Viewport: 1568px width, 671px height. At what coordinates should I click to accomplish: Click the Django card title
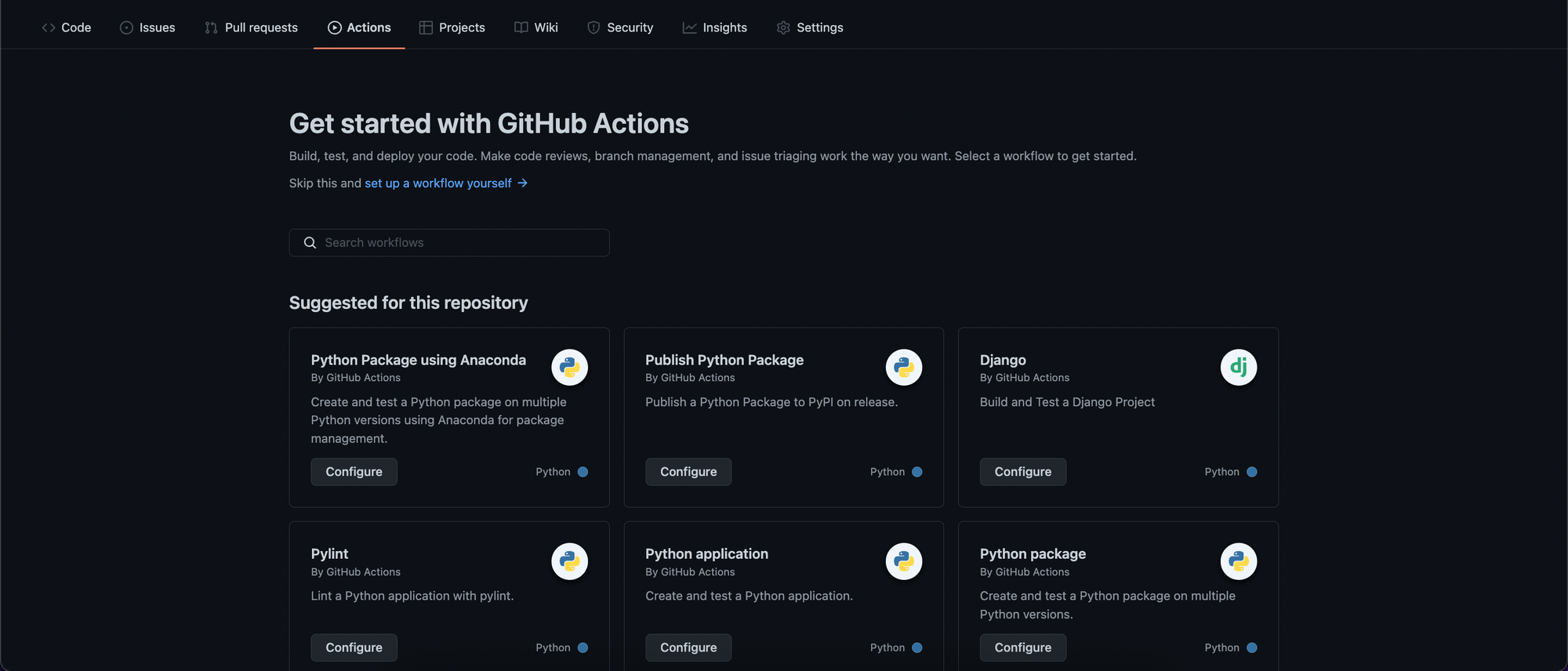pyautogui.click(x=1003, y=360)
